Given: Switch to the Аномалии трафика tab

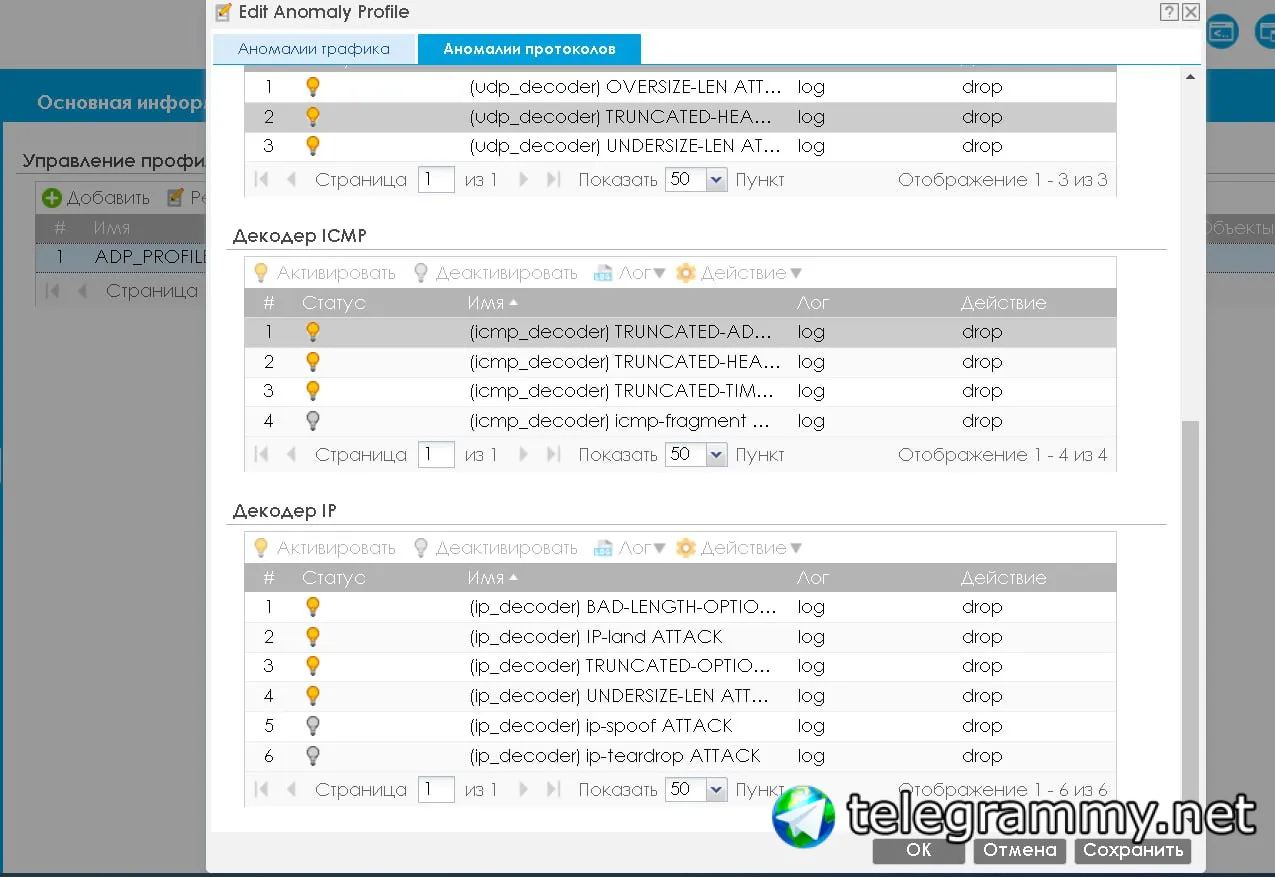Looking at the screenshot, I should (314, 49).
